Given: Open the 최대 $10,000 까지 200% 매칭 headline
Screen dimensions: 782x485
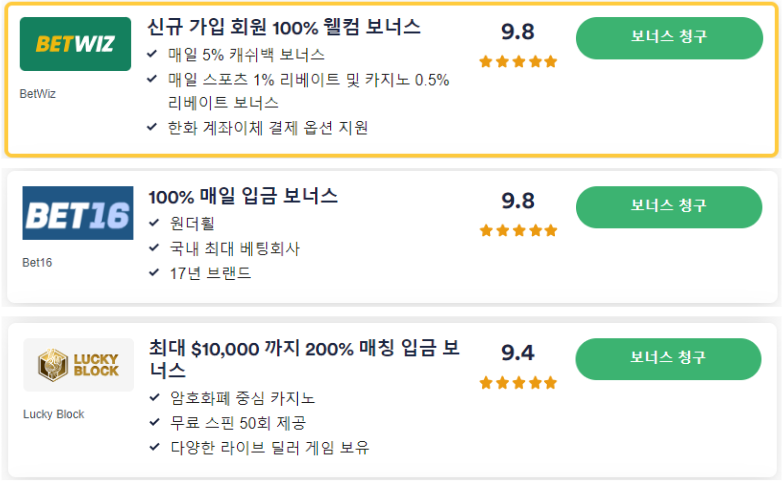Looking at the screenshot, I should pyautogui.click(x=304, y=359).
